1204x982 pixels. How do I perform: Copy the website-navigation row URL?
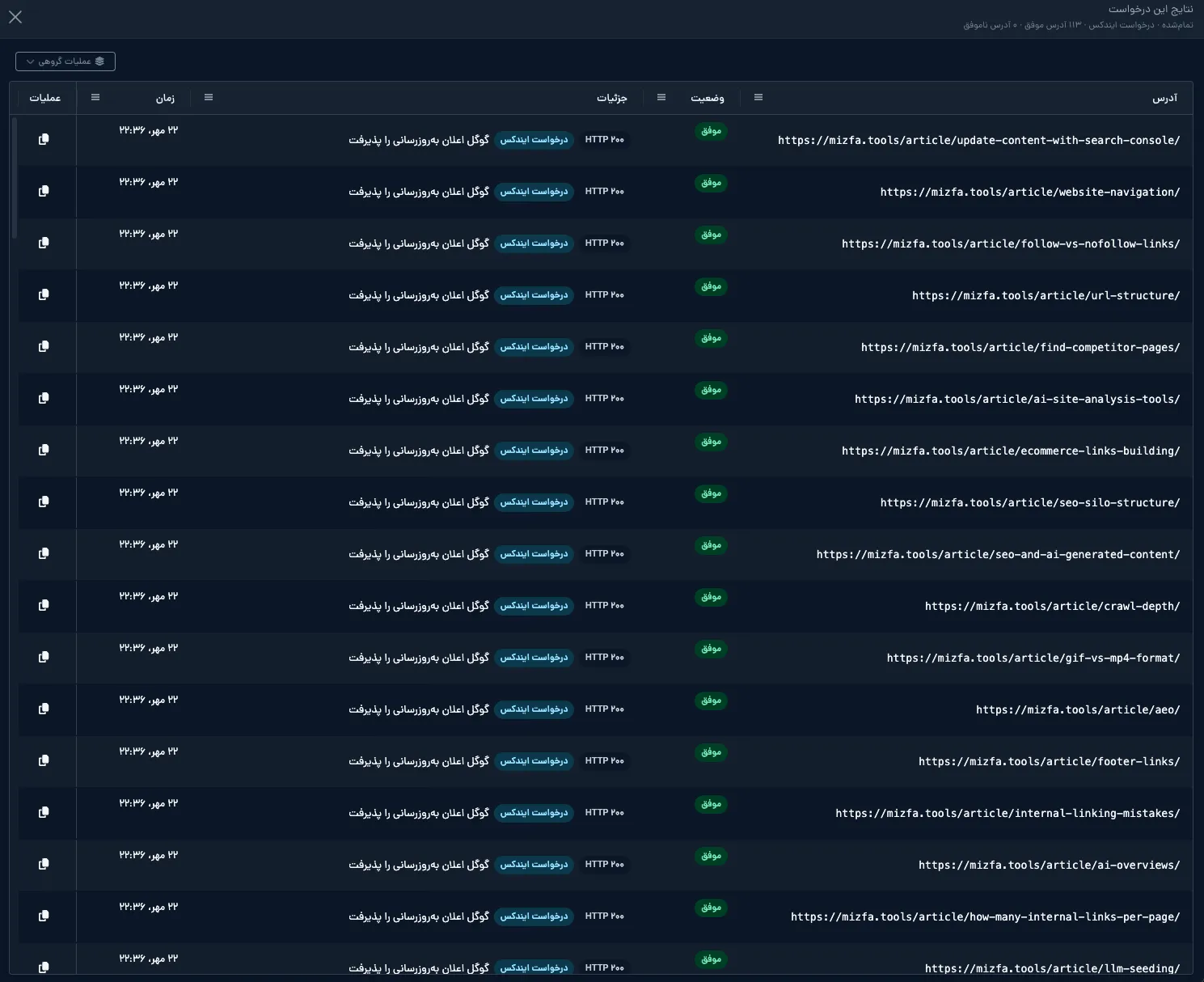44,191
